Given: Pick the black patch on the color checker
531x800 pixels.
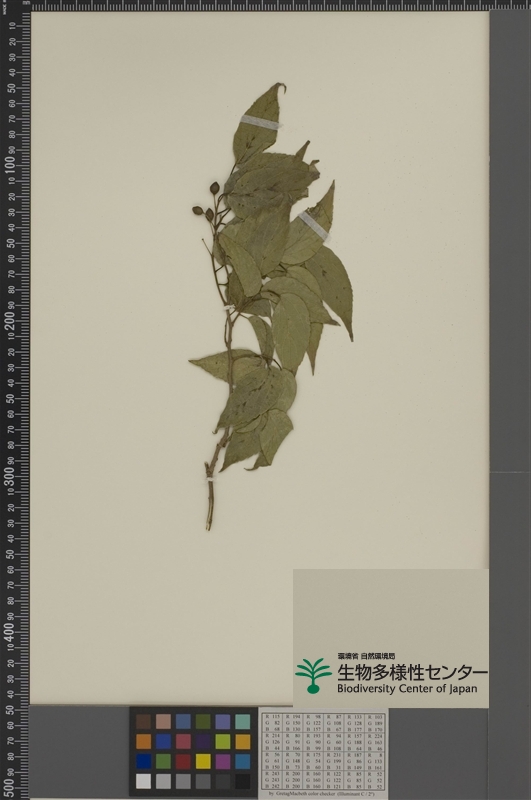Looking at the screenshot, I should tap(243, 781).
